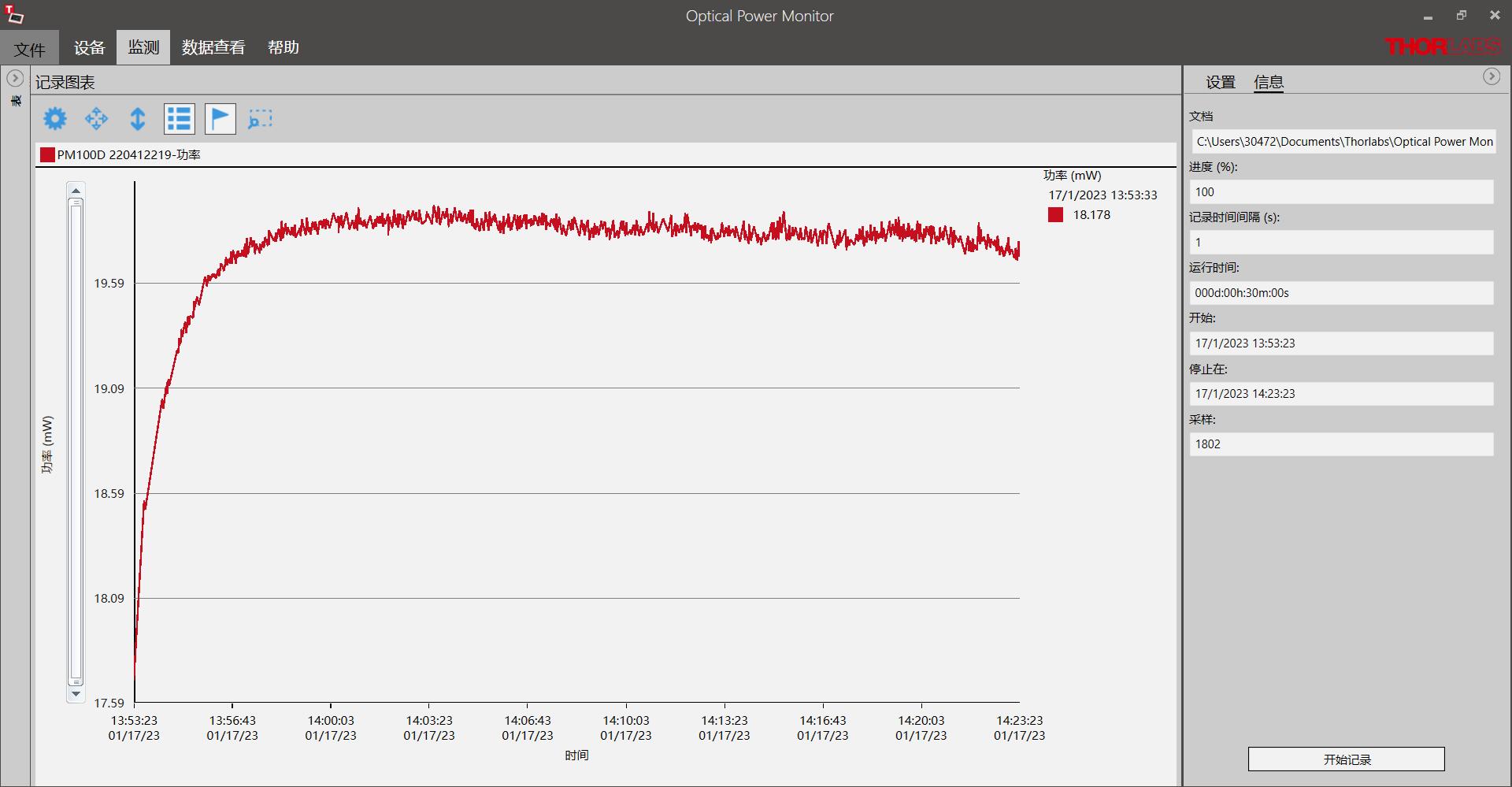Toggle the flag marker button
The image size is (1512, 787).
220,119
